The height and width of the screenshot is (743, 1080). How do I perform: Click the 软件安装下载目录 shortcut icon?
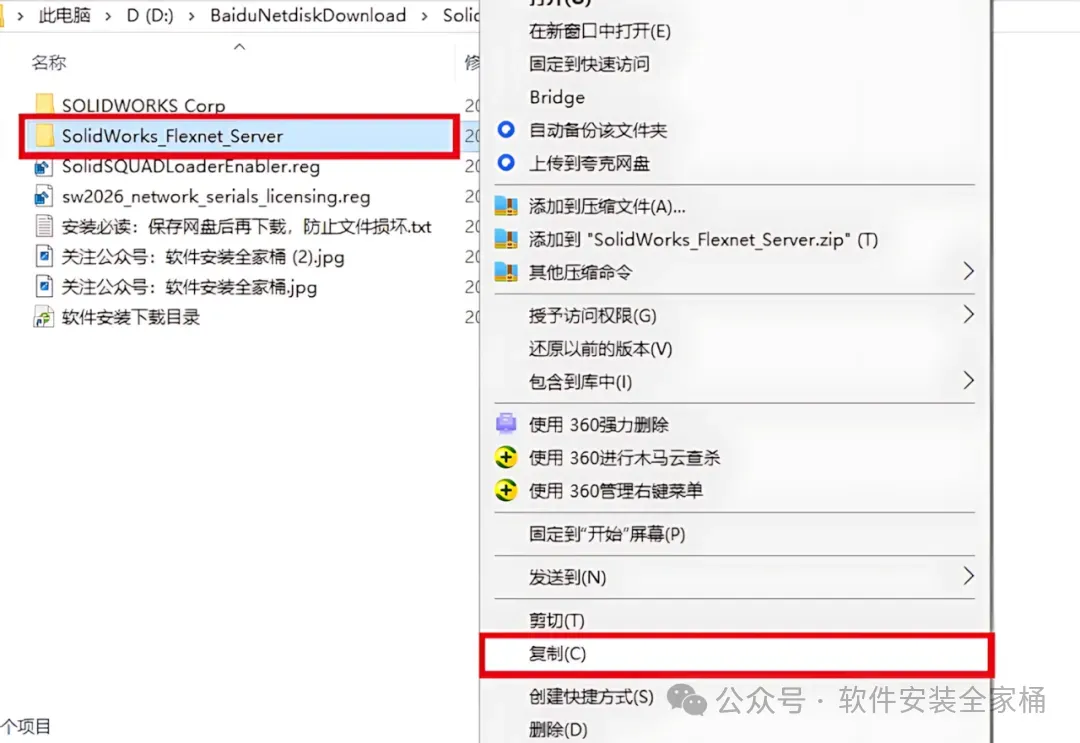pyautogui.click(x=43, y=317)
